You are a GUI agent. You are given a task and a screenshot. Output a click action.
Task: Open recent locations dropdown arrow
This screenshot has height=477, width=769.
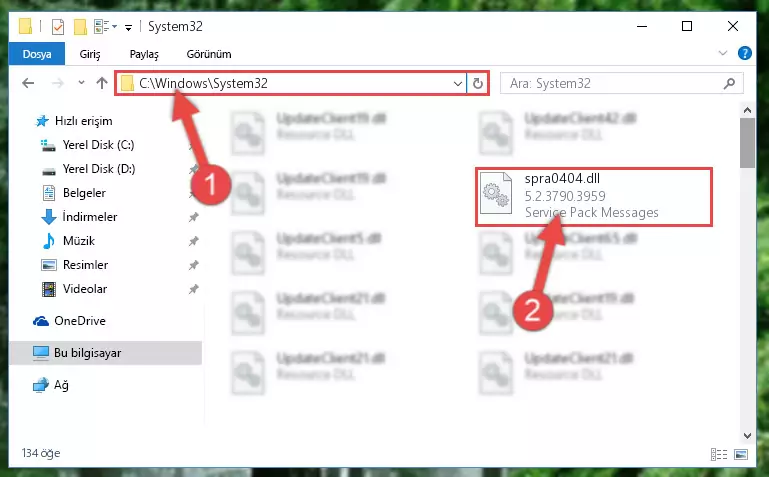pos(81,83)
